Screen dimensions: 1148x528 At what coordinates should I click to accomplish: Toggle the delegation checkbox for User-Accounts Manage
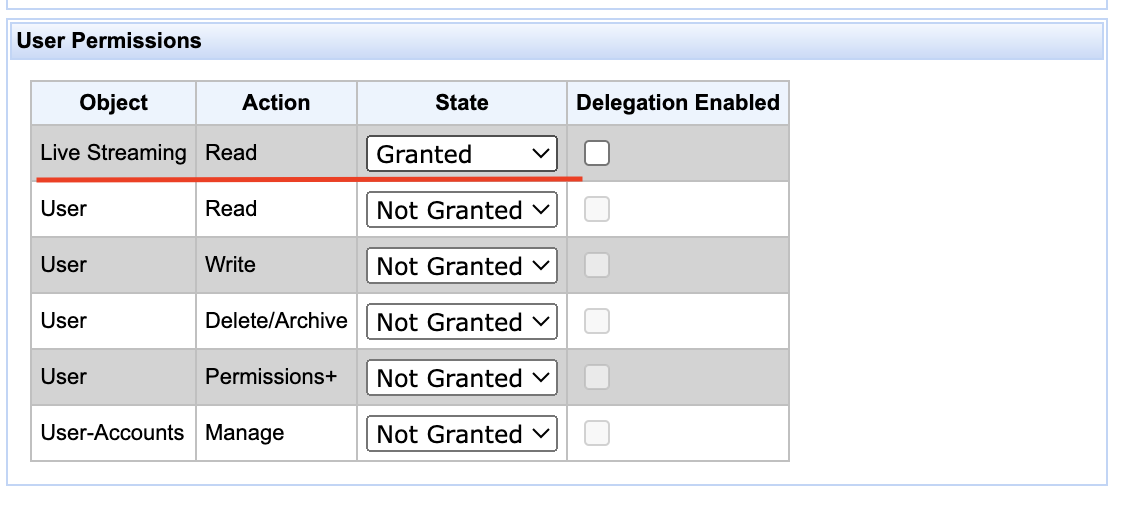[597, 433]
